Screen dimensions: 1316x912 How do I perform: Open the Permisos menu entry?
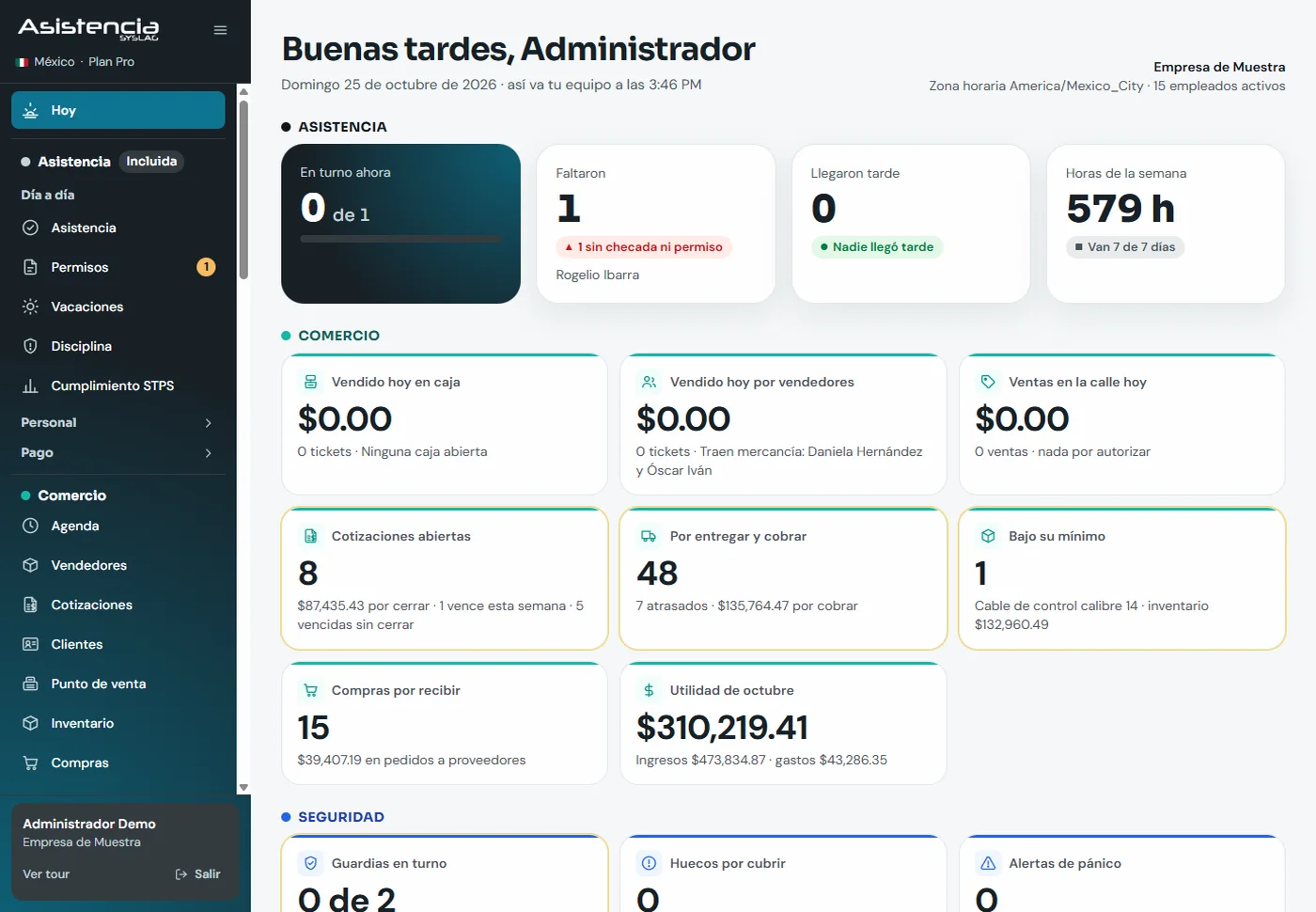pos(118,267)
